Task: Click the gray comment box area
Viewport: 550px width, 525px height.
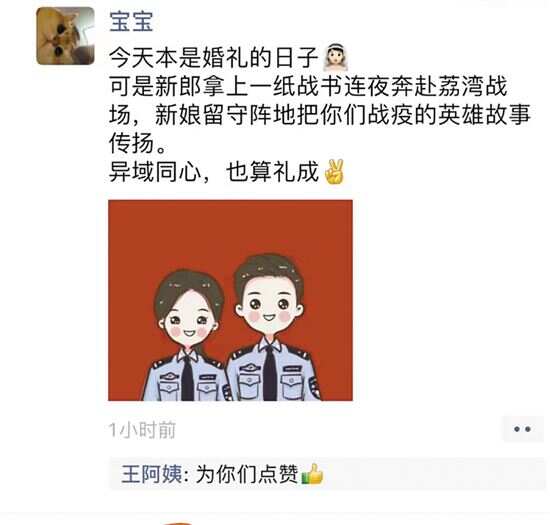Action: click(x=327, y=474)
